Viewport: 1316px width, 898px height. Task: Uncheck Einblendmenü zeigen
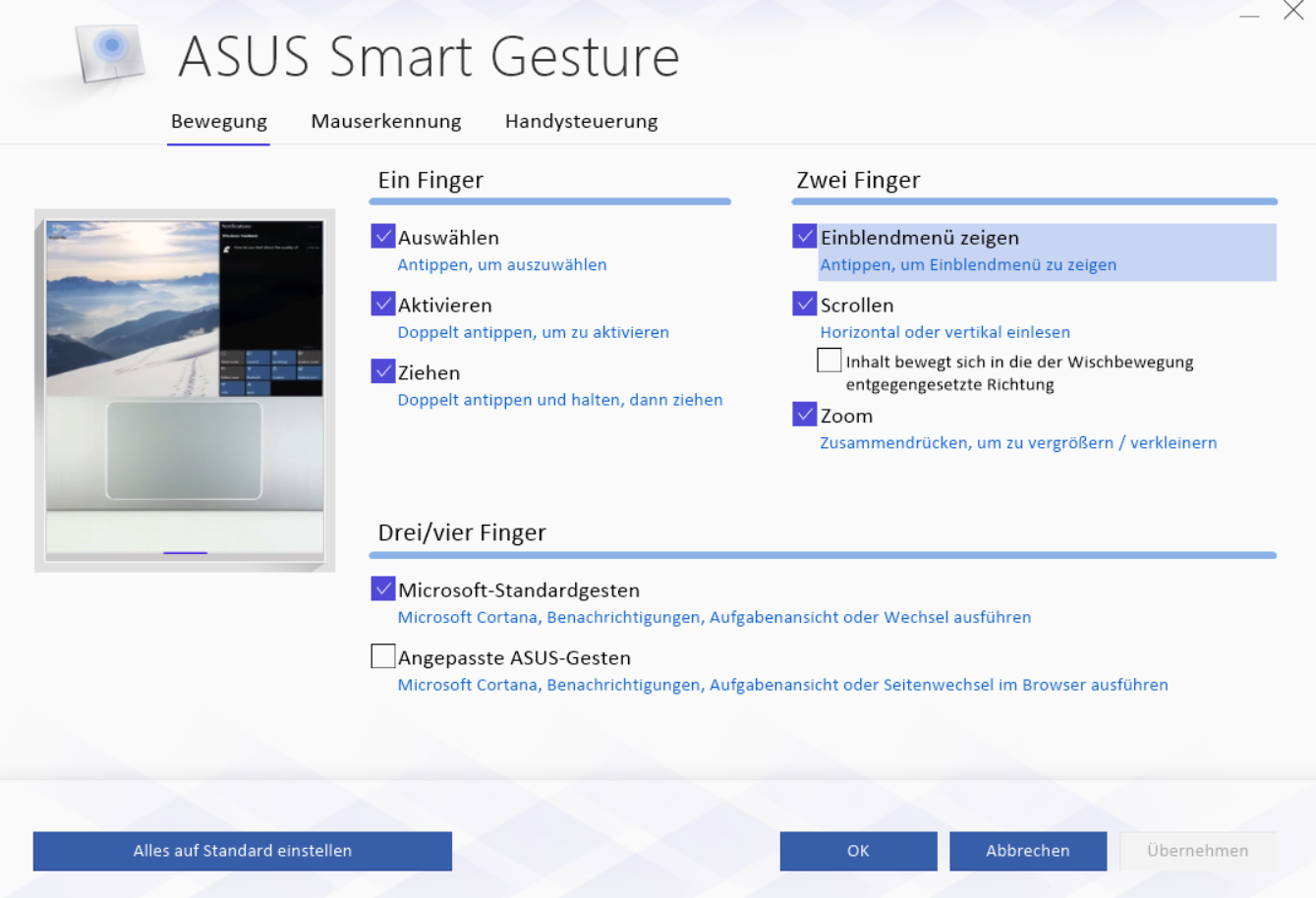pos(805,236)
